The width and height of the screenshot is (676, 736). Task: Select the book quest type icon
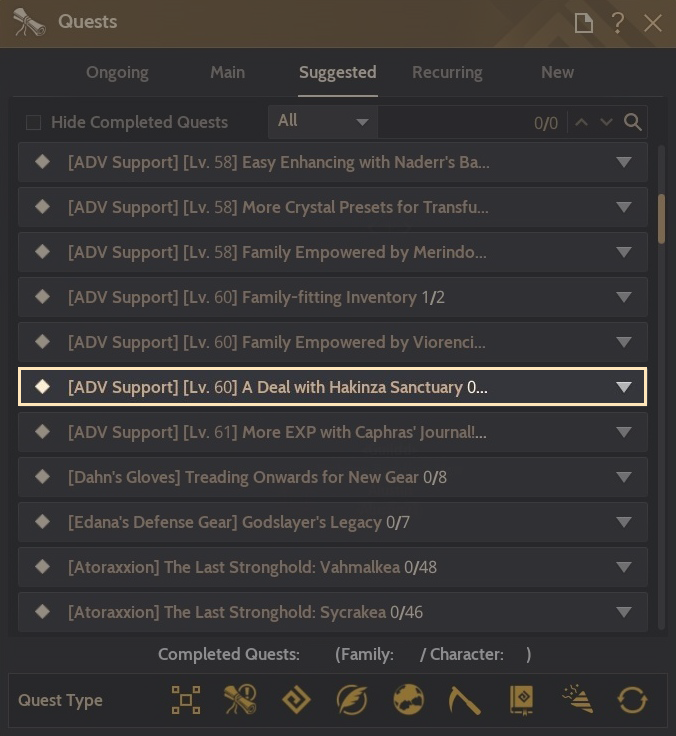click(521, 700)
